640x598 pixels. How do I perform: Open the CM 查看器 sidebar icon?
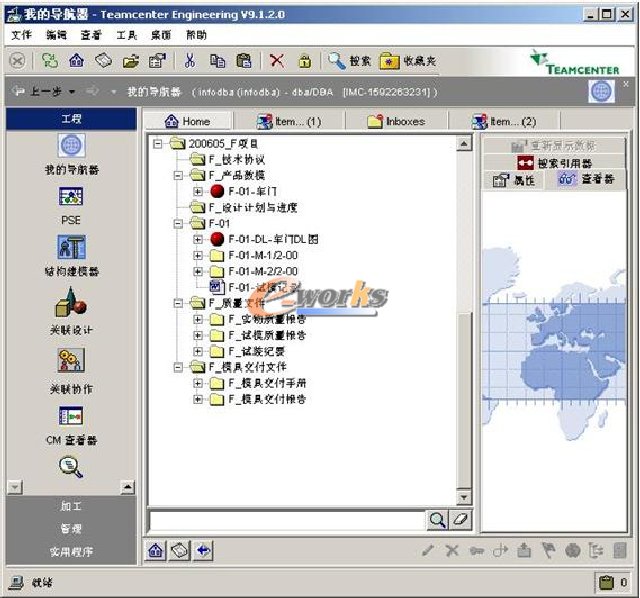pyautogui.click(x=71, y=415)
